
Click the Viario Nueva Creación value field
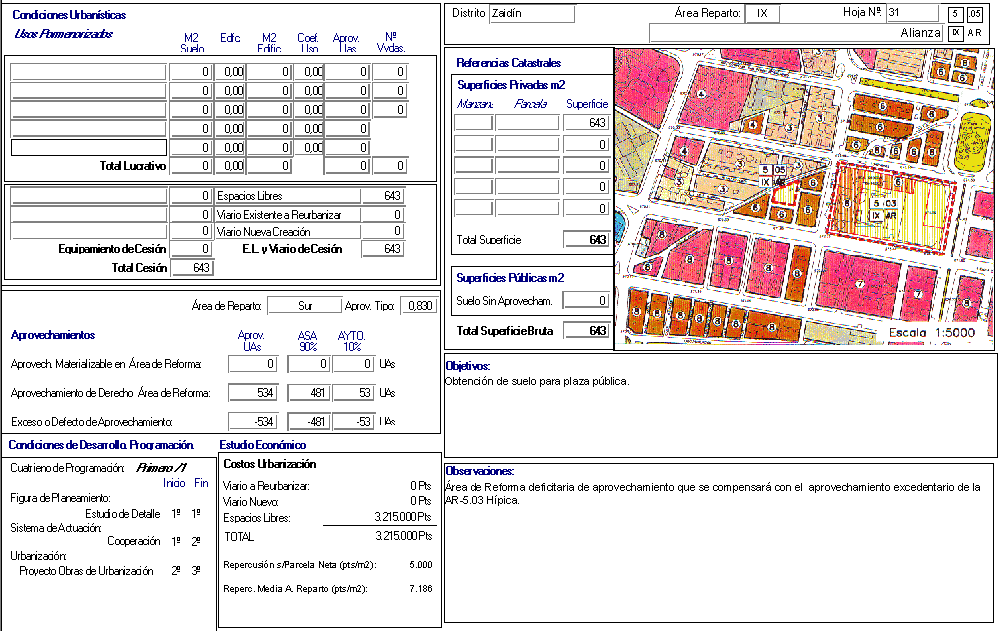tap(383, 232)
